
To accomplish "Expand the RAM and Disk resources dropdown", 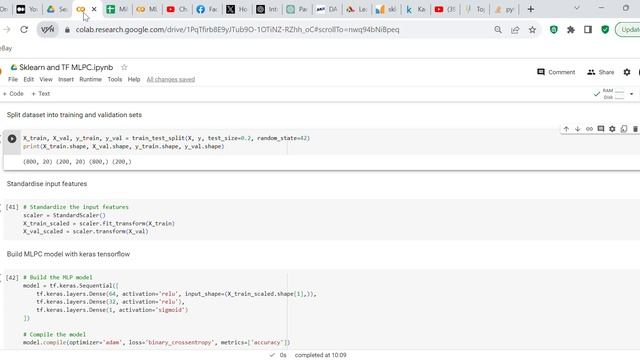I will pos(631,94).
